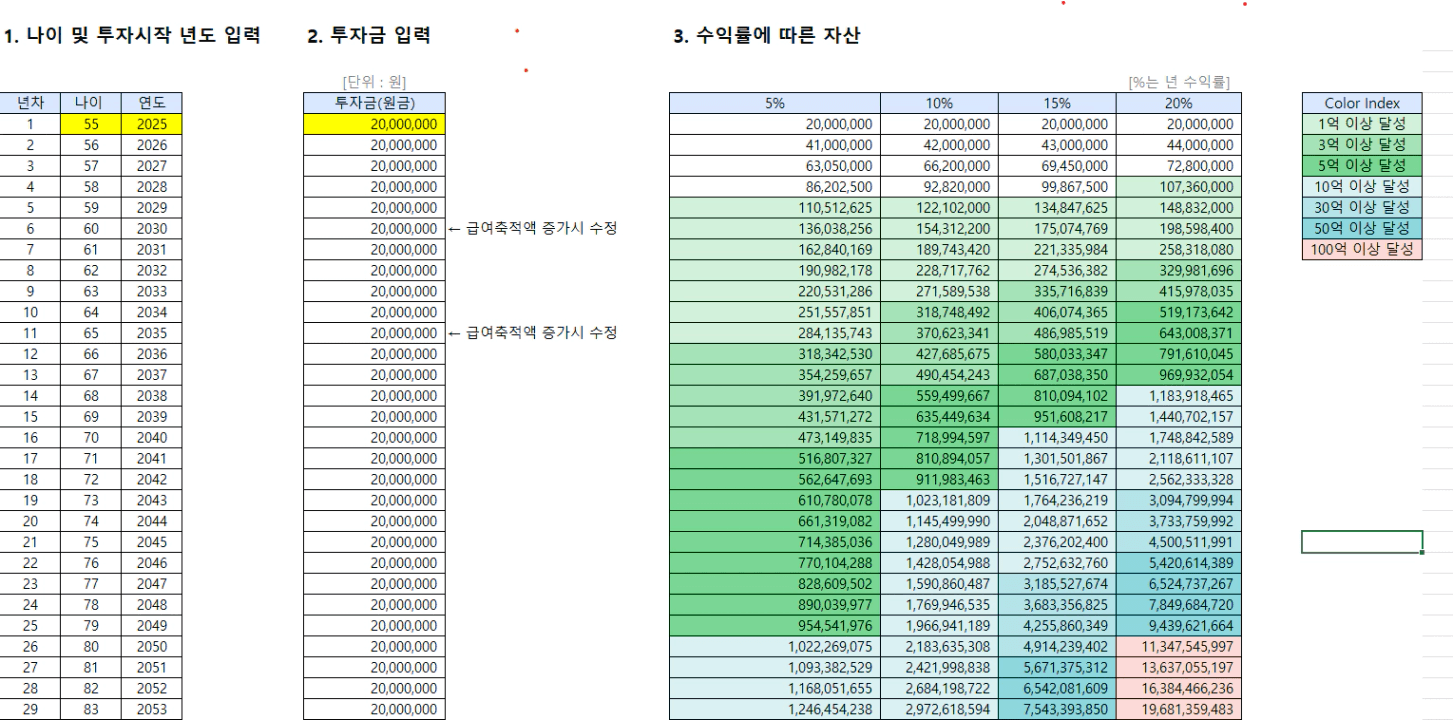Click the heading '3. 수익률에 따른 자산'
Screen dimensions: 1453x720
(x=768, y=38)
